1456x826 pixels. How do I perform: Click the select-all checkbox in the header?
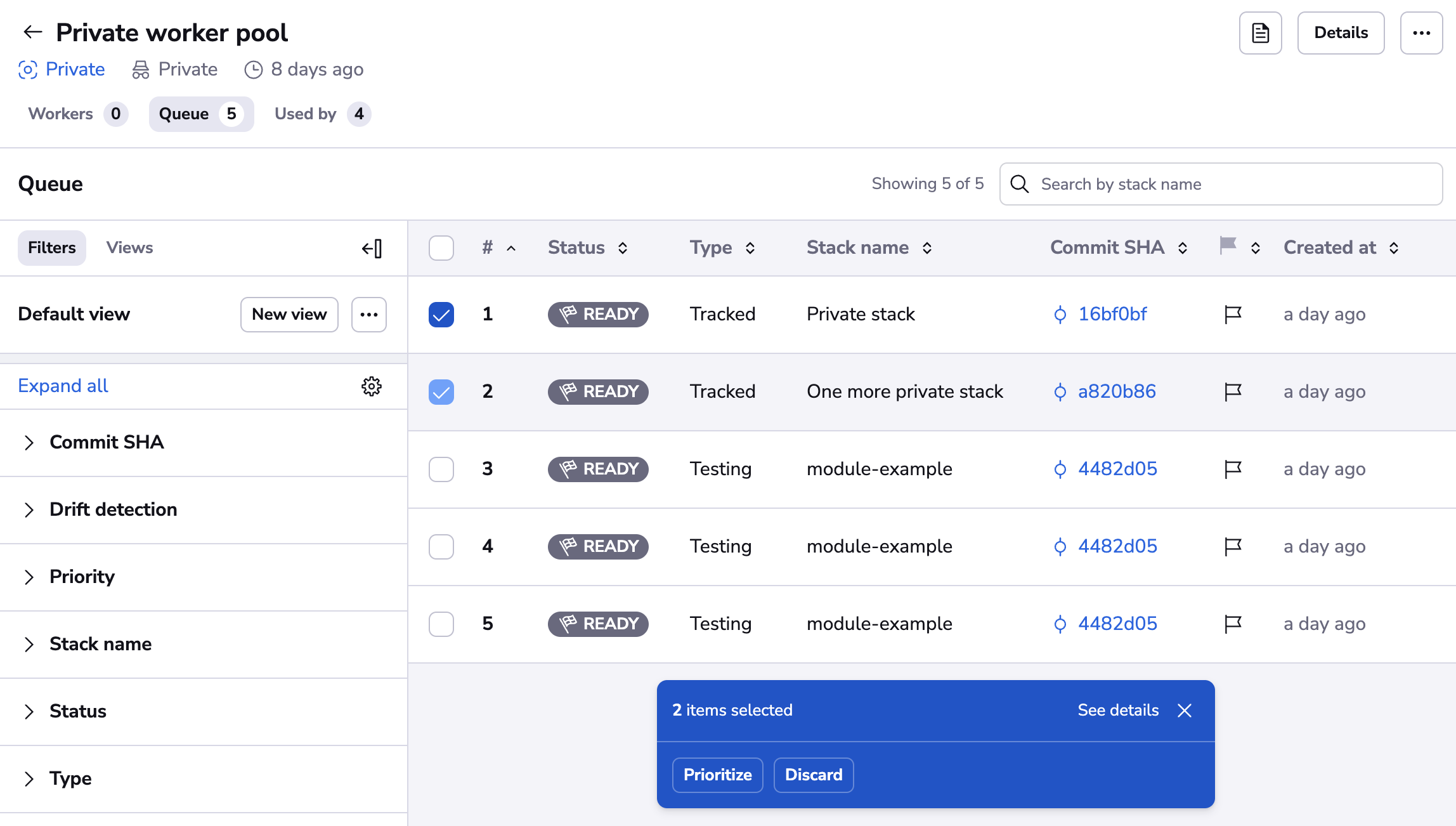pos(441,248)
